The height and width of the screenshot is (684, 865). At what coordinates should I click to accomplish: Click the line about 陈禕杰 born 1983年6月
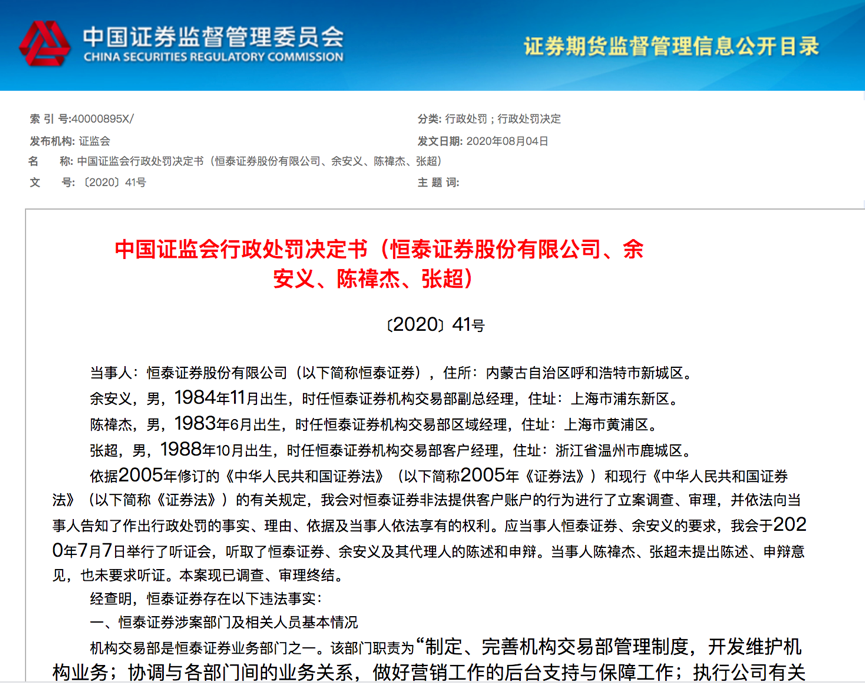pyautogui.click(x=373, y=424)
